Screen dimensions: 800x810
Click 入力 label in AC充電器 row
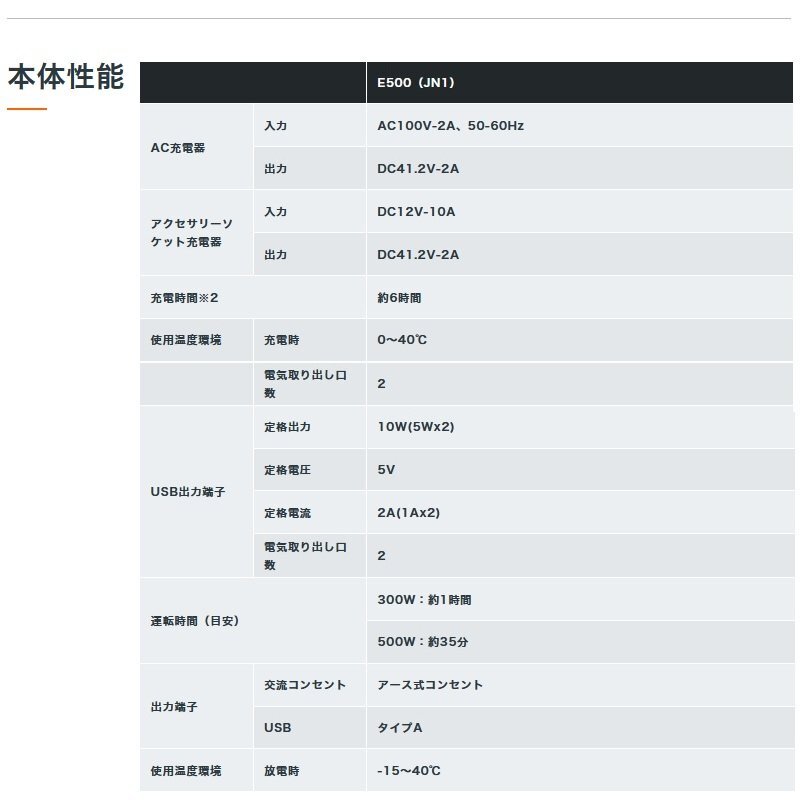275,126
